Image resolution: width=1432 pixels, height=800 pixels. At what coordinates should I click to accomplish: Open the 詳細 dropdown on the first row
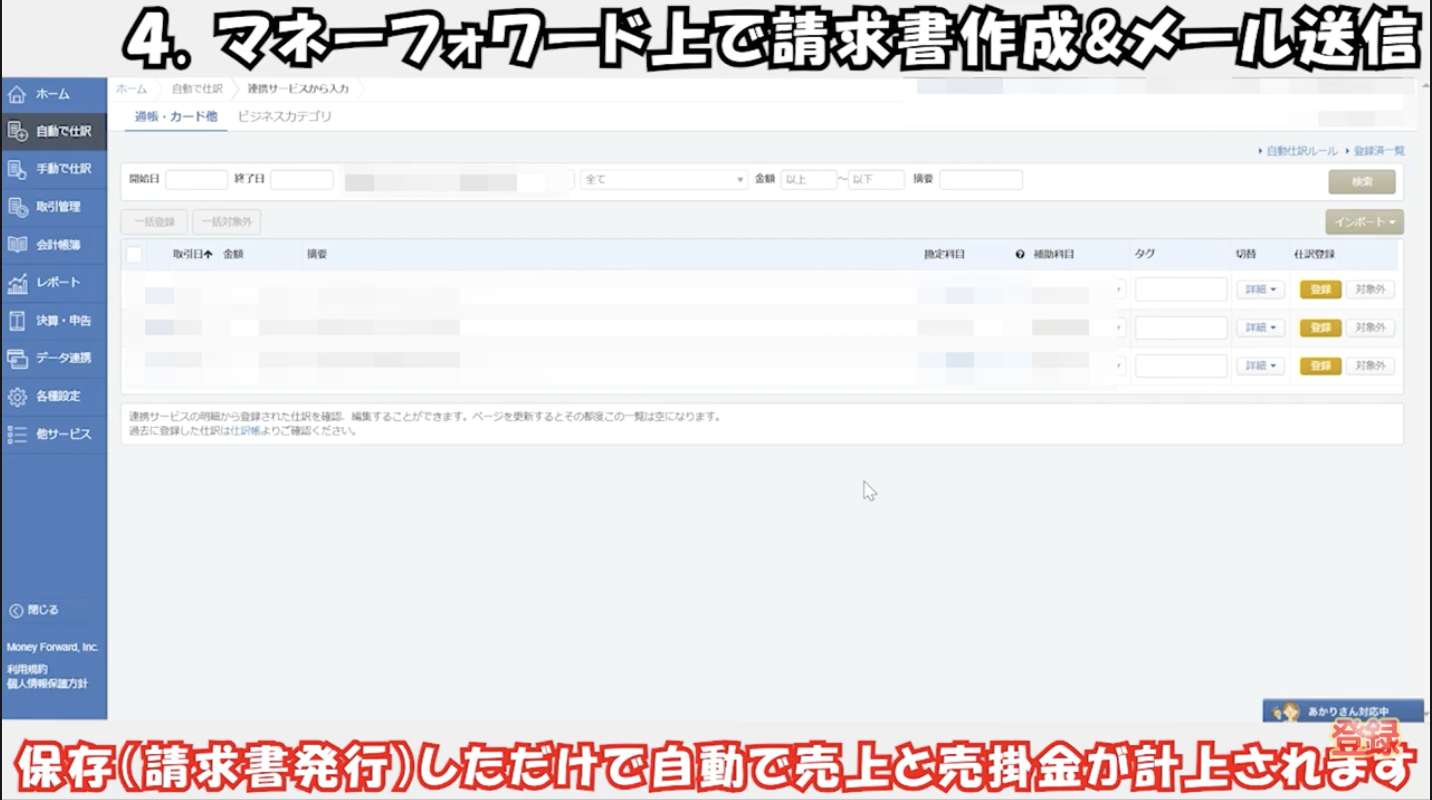tap(1258, 288)
